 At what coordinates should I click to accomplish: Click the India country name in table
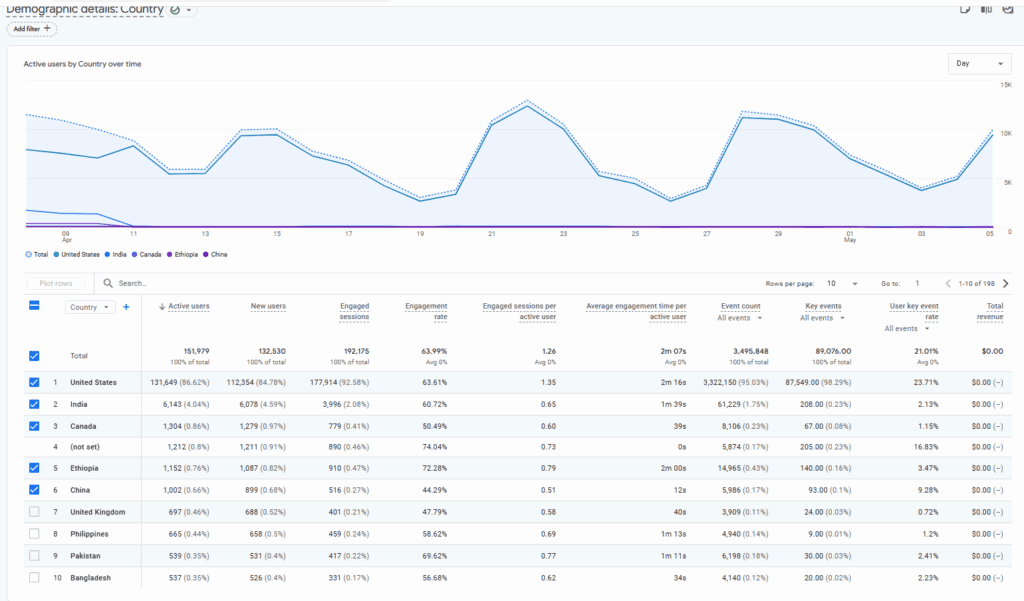[79, 404]
